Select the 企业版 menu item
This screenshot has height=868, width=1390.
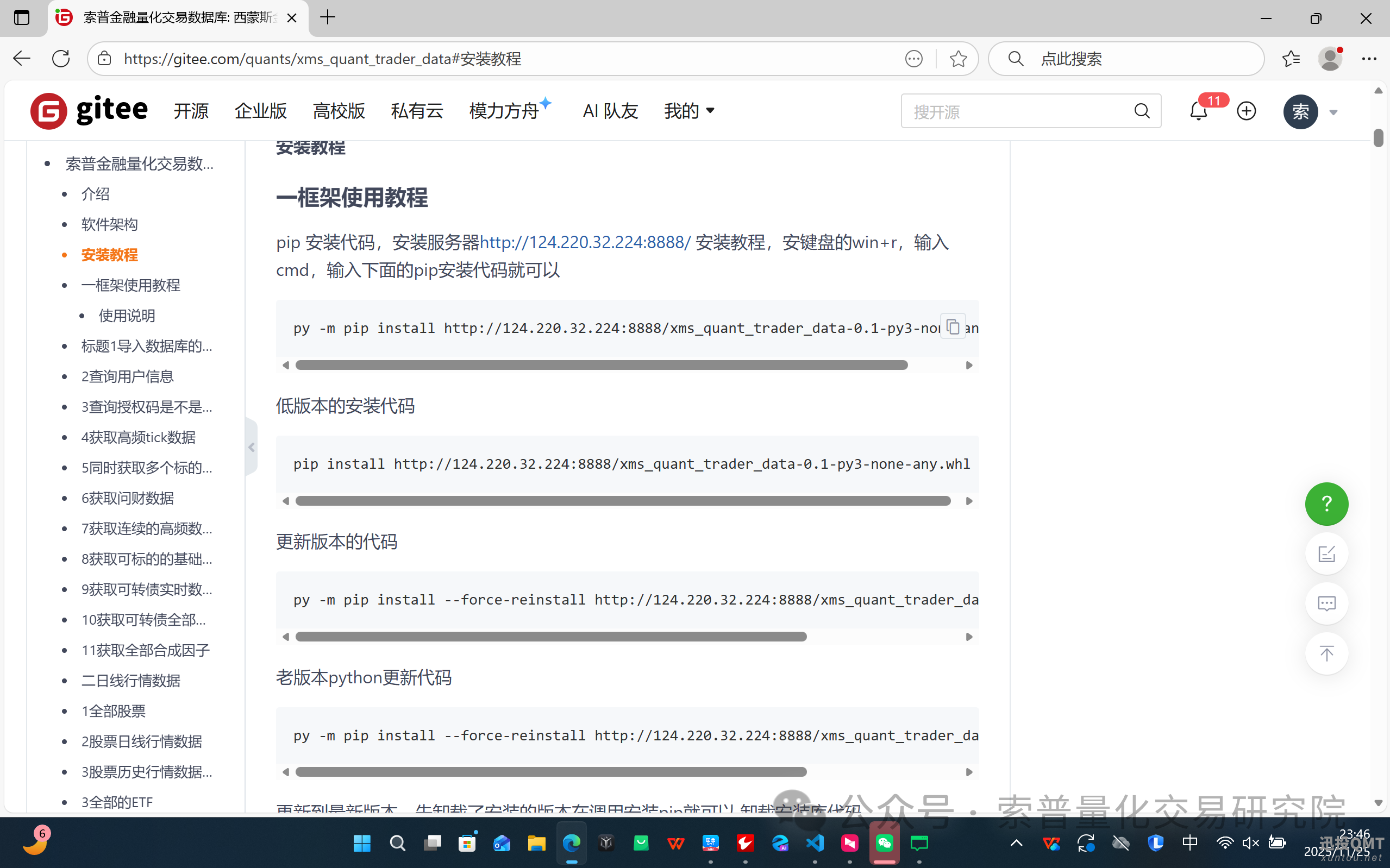point(260,111)
